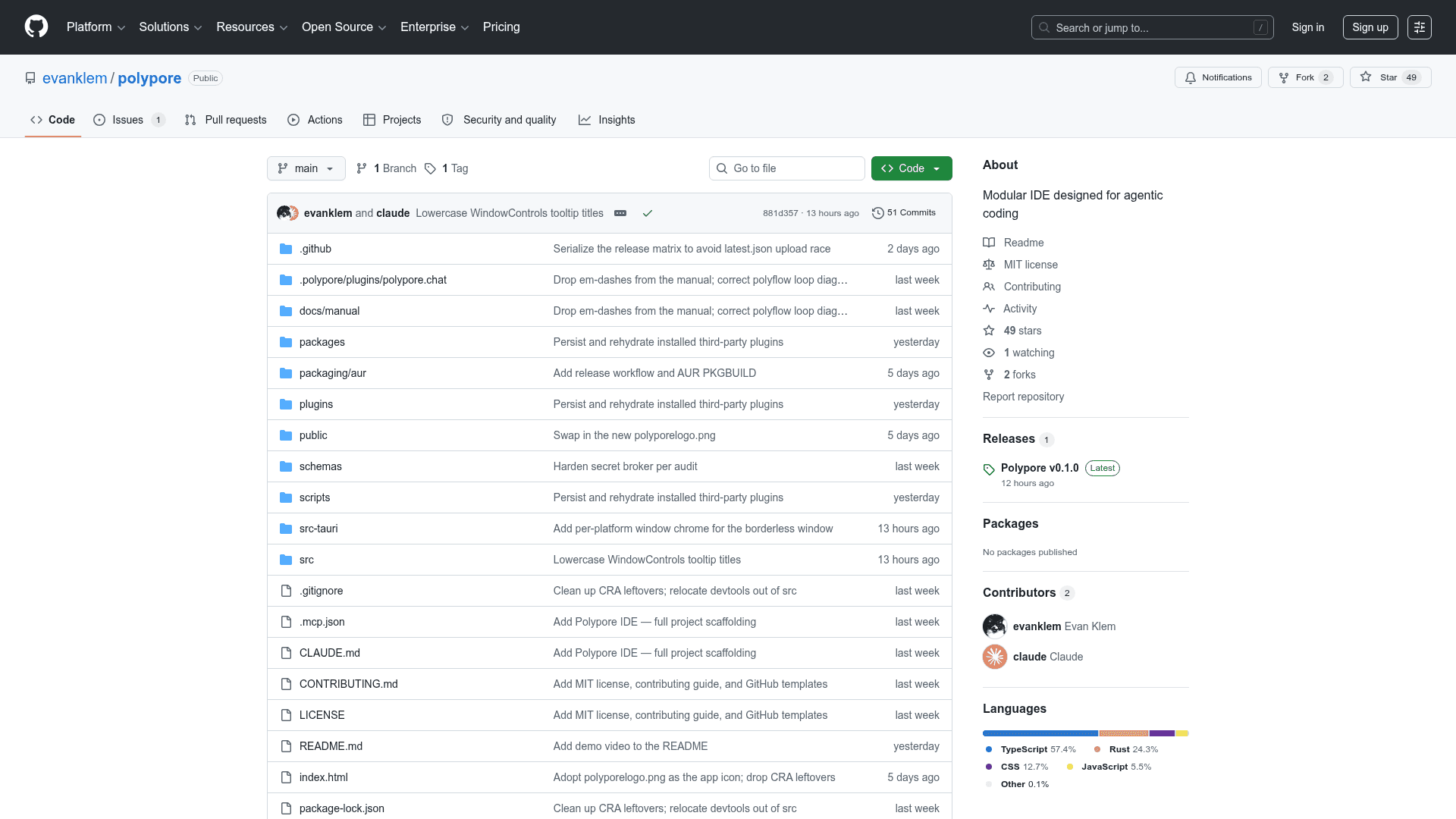Click the star icon beside 49 stars
1456x819 pixels.
click(989, 331)
